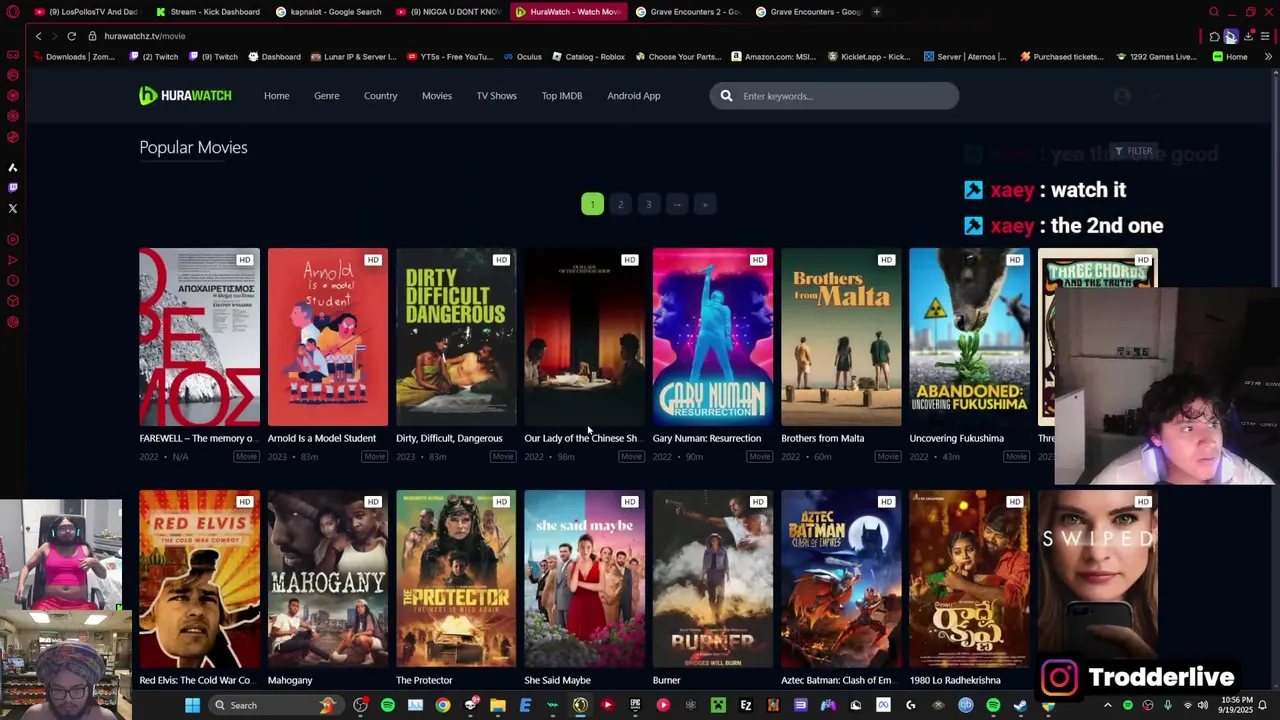This screenshot has width=1280, height=720.
Task: Switch to Stream - Kick Dashboard tab
Action: 208,12
